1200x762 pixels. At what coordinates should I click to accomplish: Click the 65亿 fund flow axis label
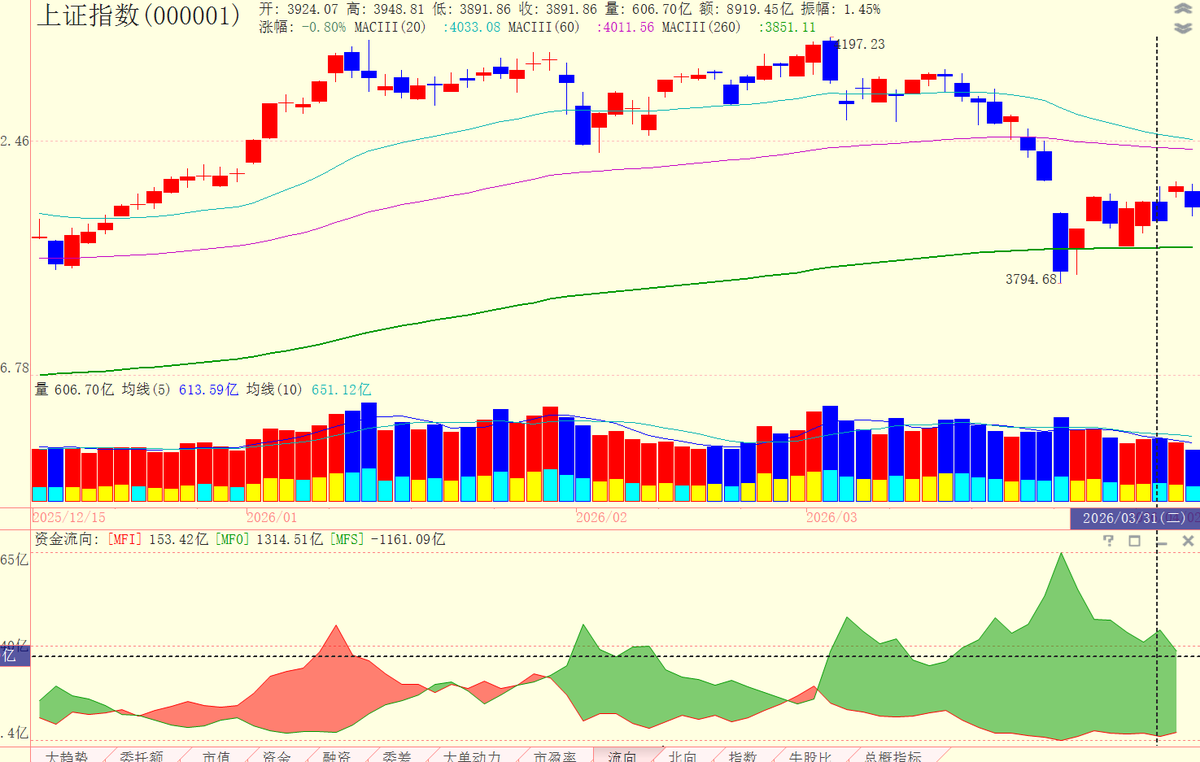click(14, 560)
